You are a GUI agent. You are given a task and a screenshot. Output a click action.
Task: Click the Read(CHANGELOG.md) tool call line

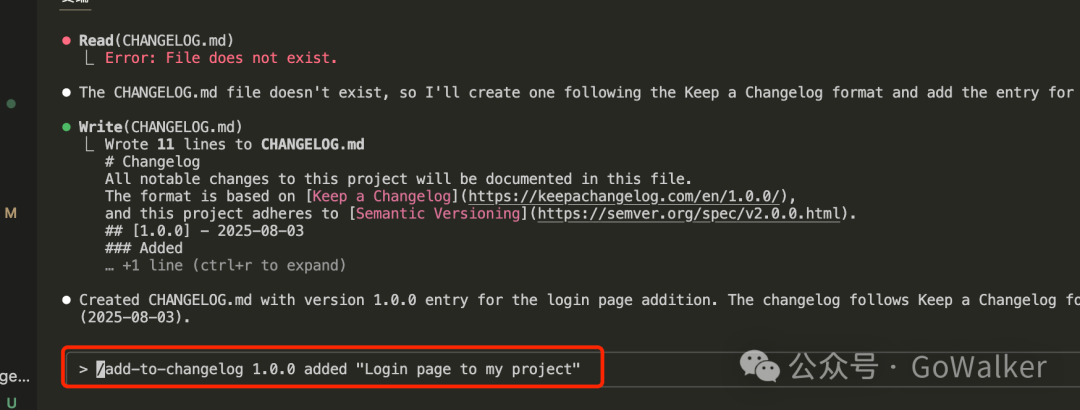click(156, 41)
